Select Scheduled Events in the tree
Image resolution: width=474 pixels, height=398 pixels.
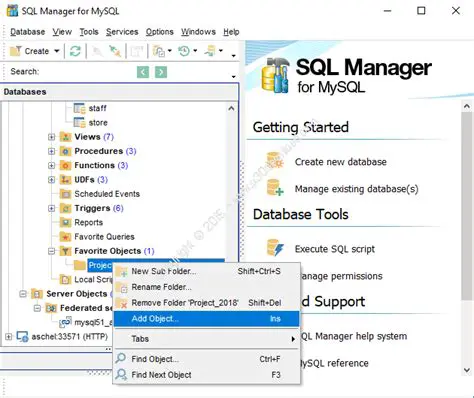107,194
